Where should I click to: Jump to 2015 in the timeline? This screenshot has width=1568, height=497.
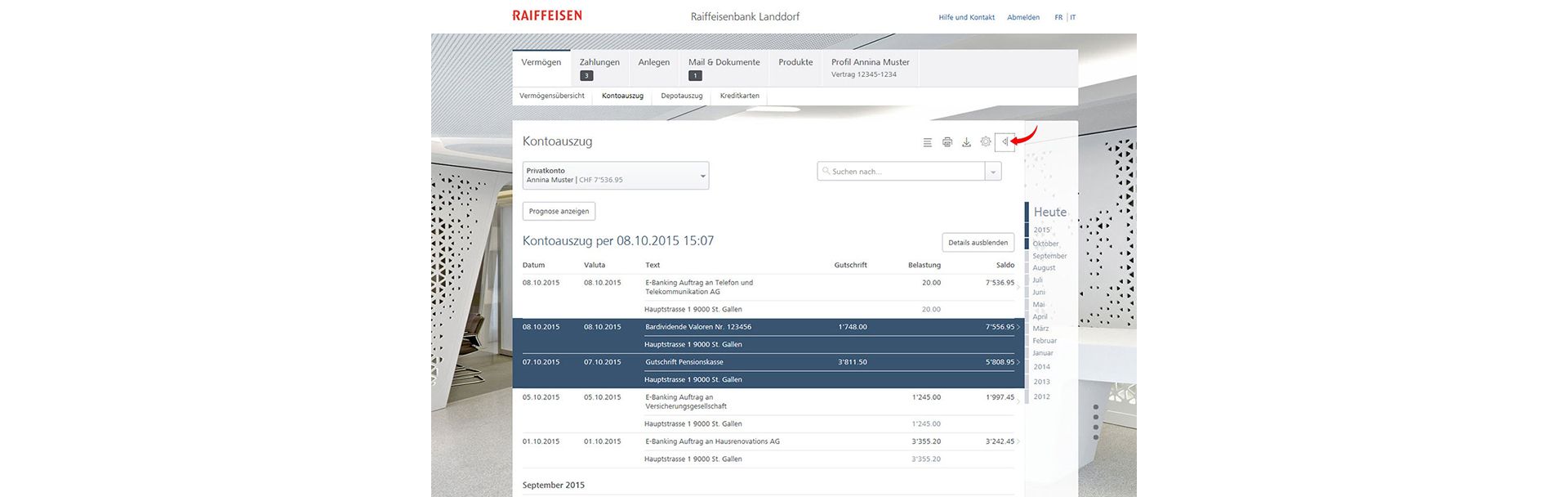(x=1042, y=231)
